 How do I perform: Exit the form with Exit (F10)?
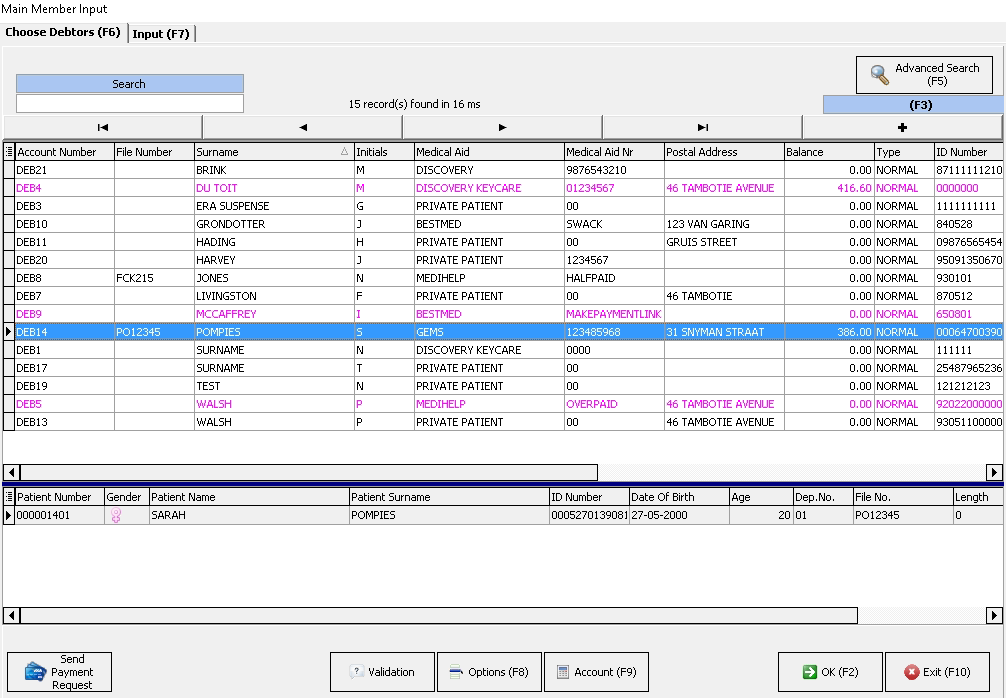936,672
